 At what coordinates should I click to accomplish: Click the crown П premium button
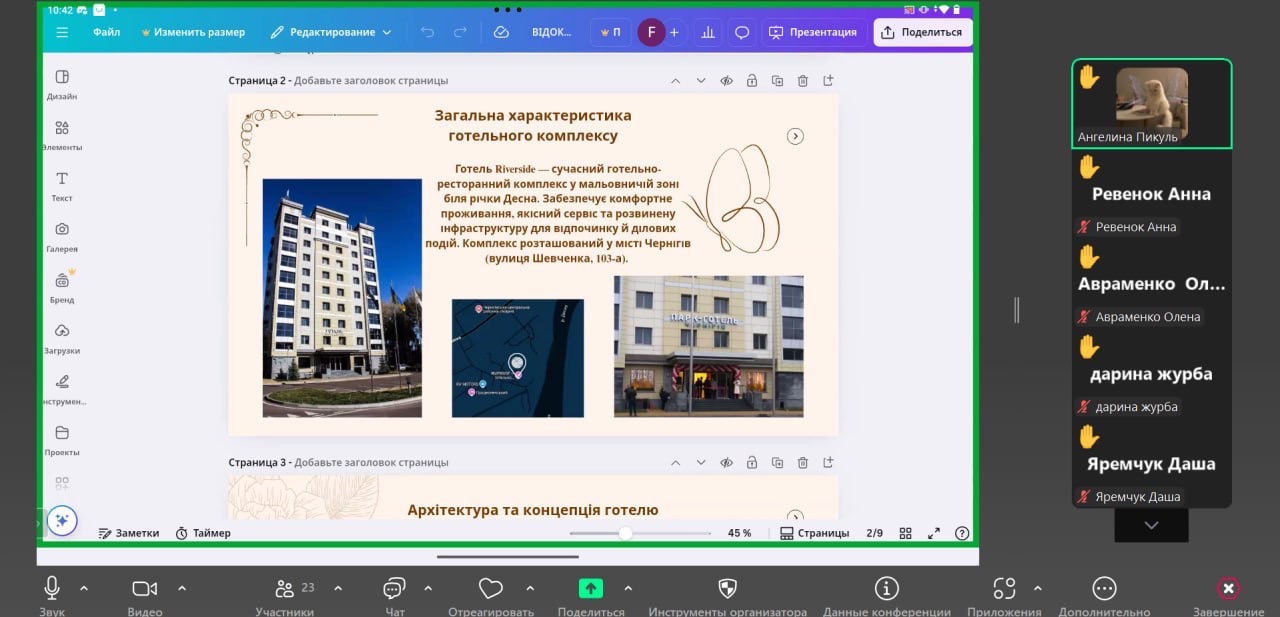[x=610, y=32]
